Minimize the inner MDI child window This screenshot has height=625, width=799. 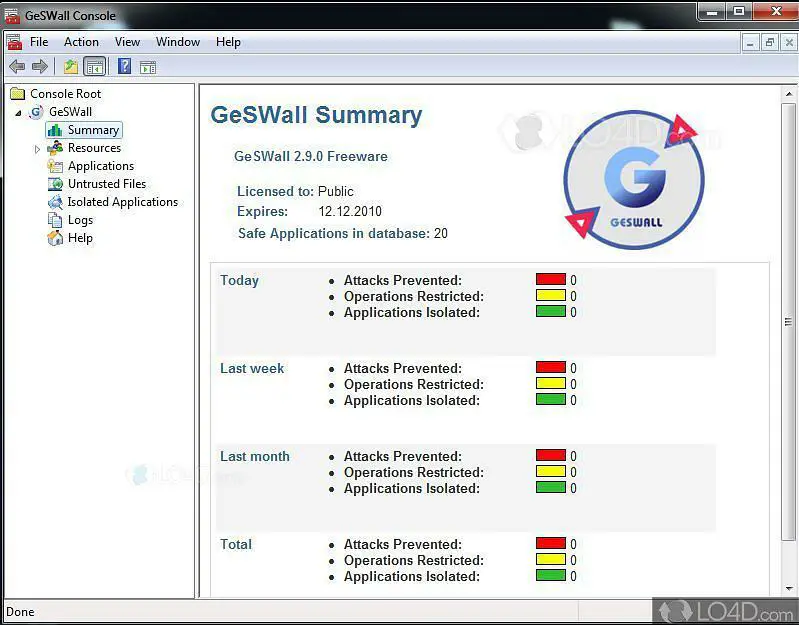(x=750, y=43)
